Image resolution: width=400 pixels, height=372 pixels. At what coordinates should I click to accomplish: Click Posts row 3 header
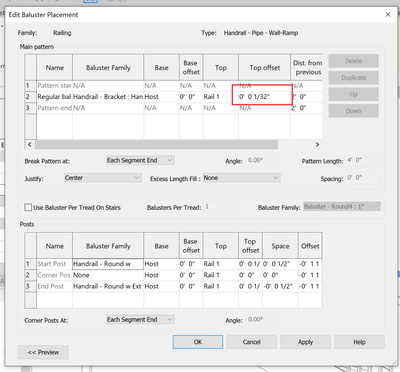click(x=31, y=286)
